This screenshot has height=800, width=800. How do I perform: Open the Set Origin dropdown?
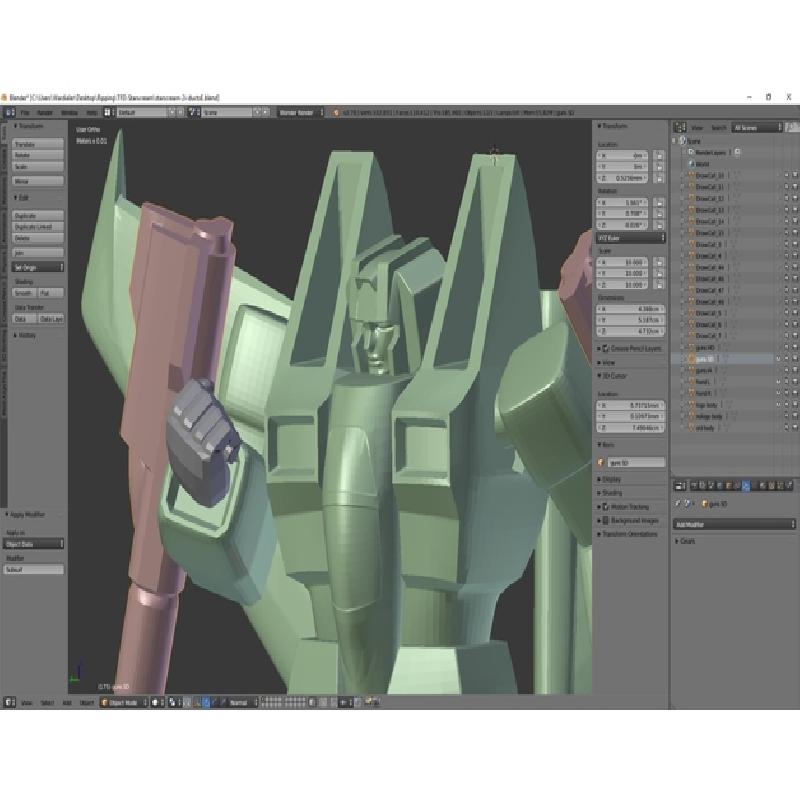[38, 267]
